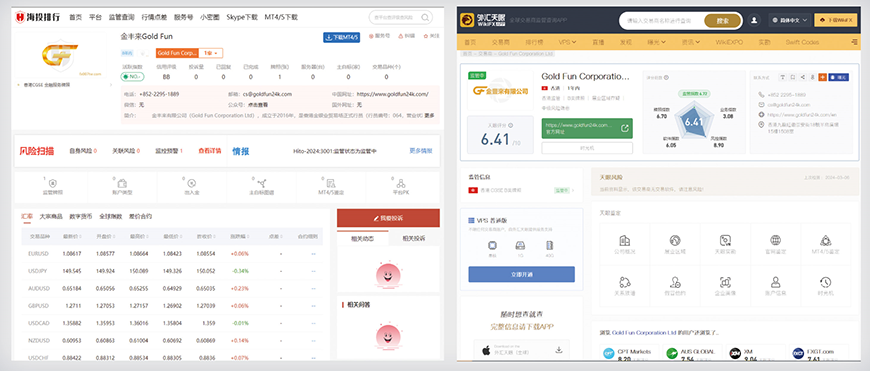Click the 出入金 icon in left feature row

[191, 186]
